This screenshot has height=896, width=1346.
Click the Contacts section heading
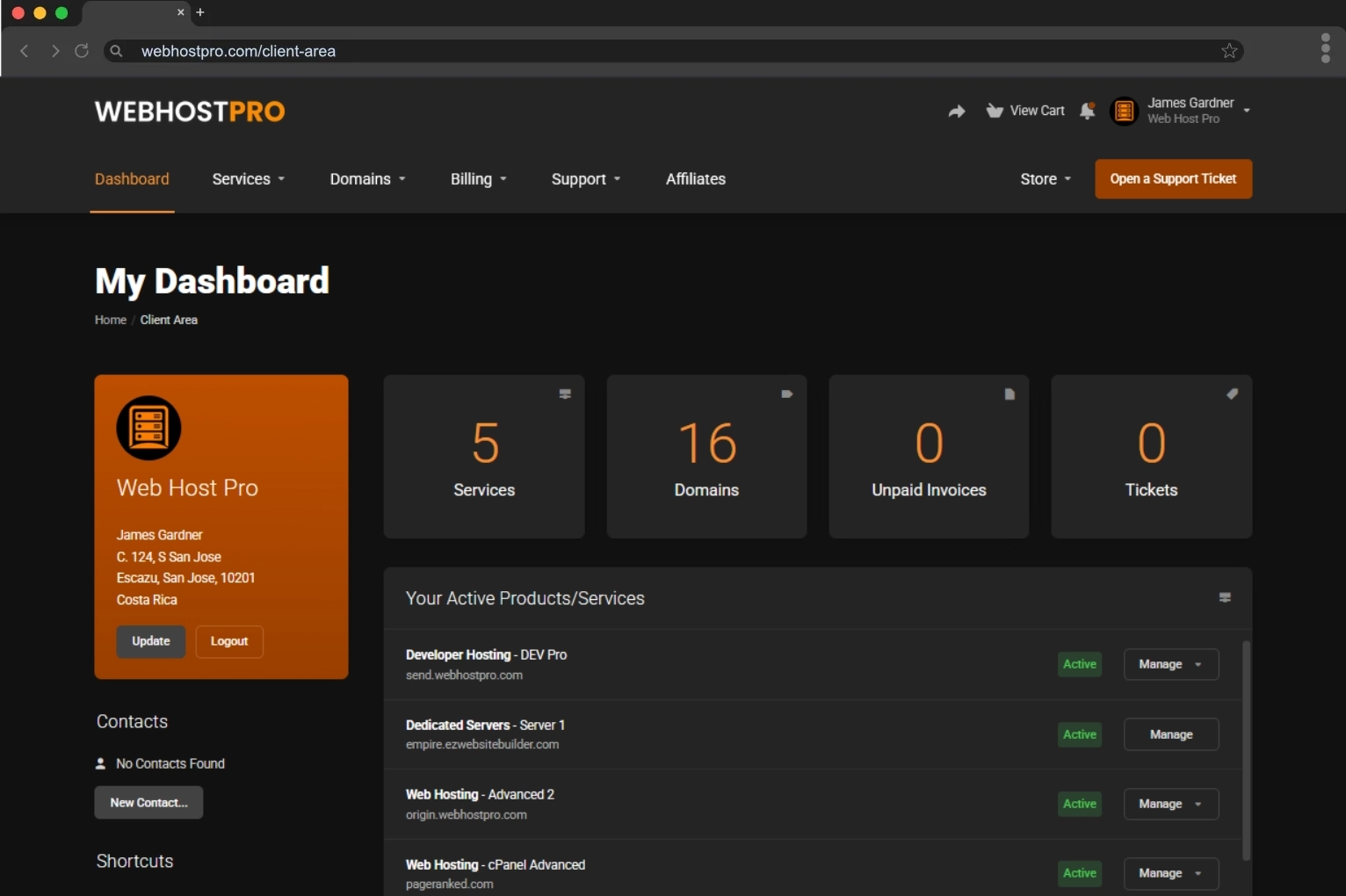point(132,721)
